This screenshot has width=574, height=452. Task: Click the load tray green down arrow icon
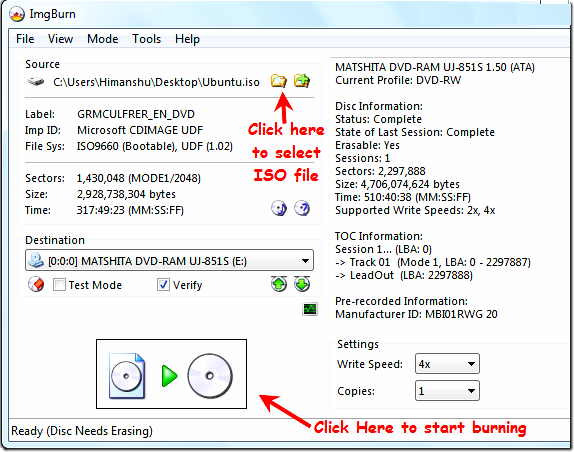coord(302,284)
